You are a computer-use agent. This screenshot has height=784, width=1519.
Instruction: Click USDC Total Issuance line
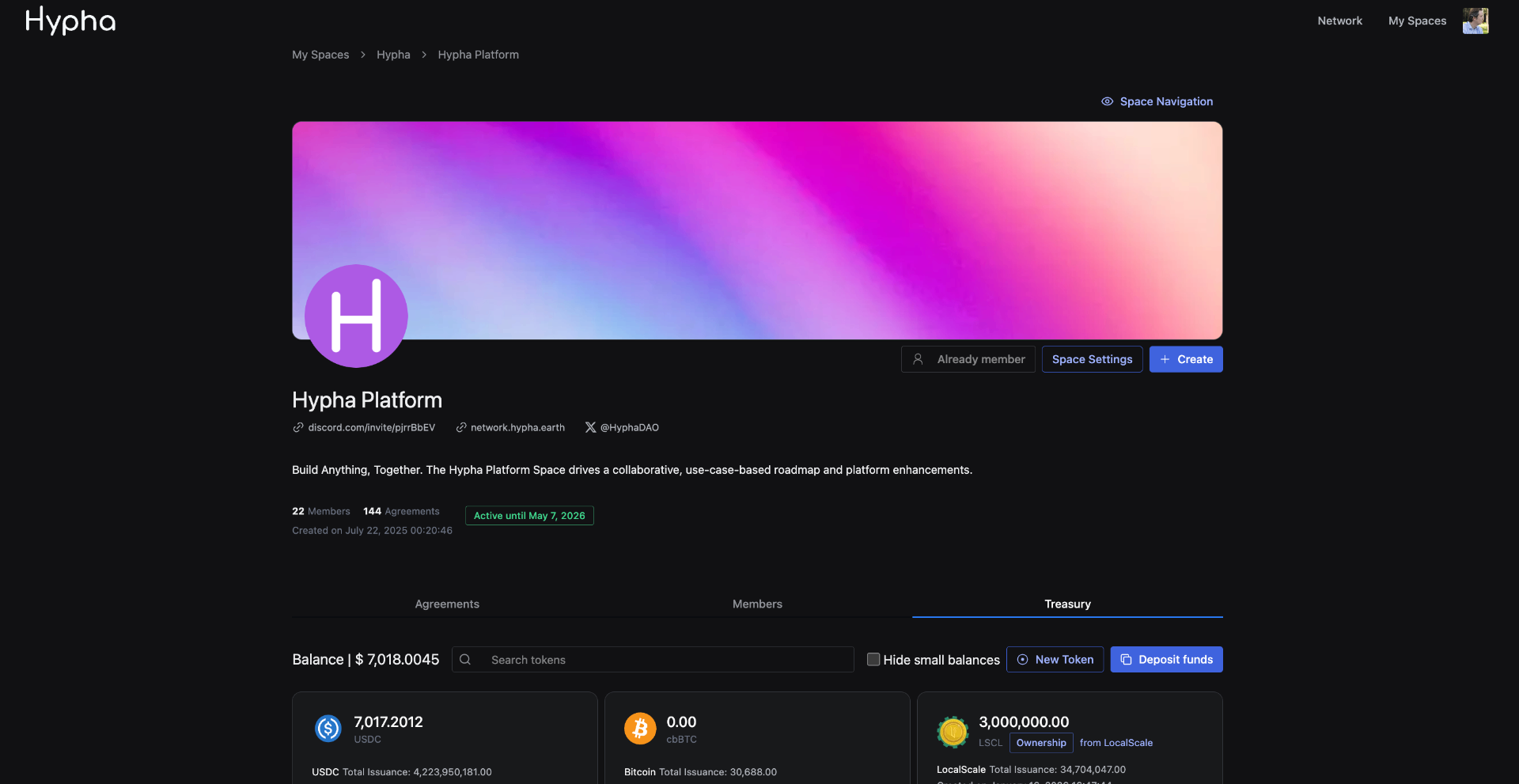402,772
